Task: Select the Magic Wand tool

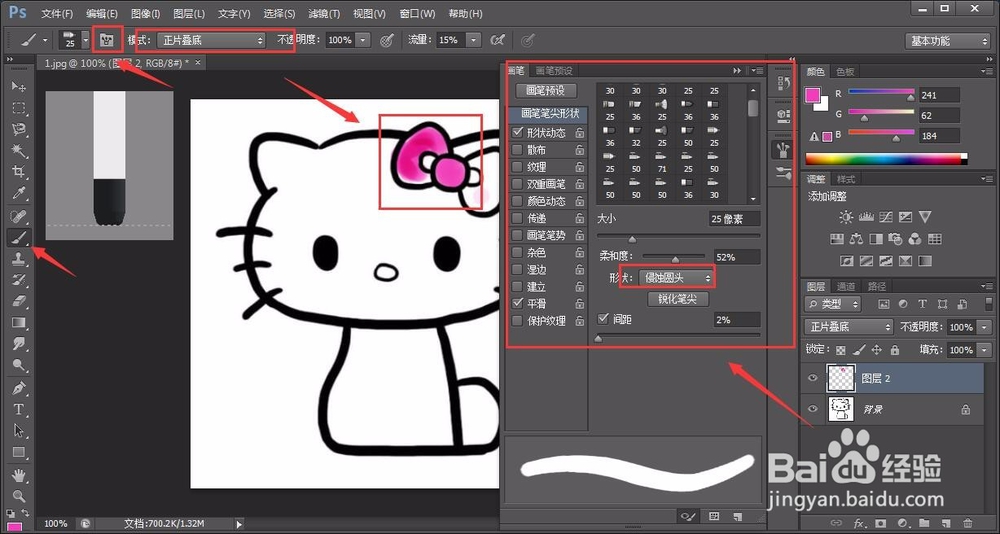Action: (18, 151)
